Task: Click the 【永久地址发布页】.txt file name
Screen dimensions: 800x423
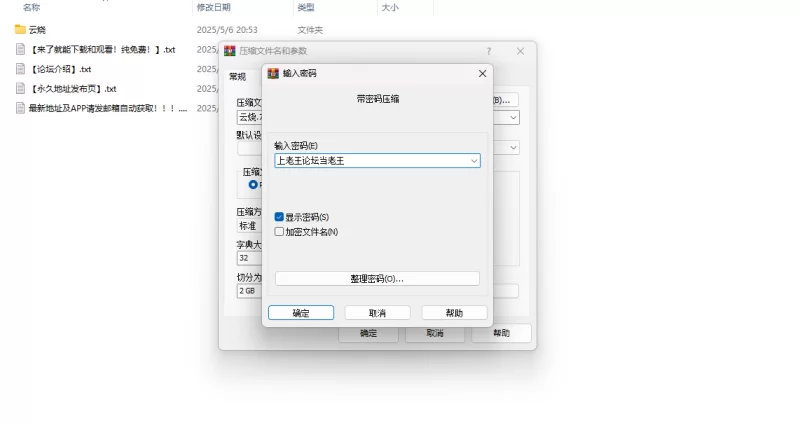Action: [x=72, y=89]
